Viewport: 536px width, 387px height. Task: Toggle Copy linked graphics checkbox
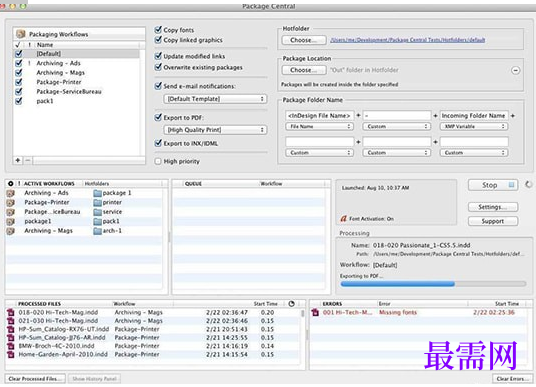point(158,40)
